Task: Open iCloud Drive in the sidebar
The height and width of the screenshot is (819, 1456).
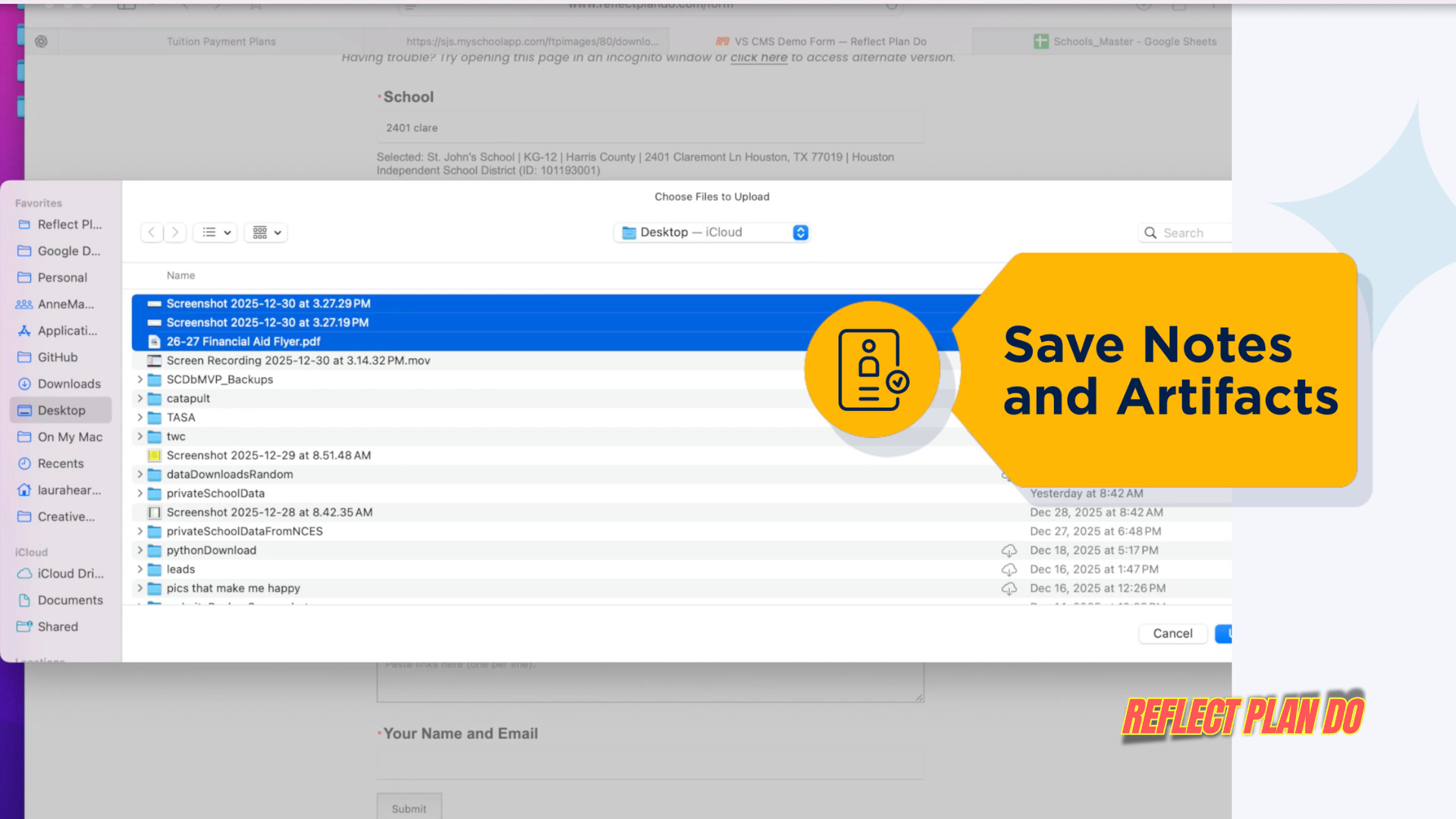Action: click(71, 573)
